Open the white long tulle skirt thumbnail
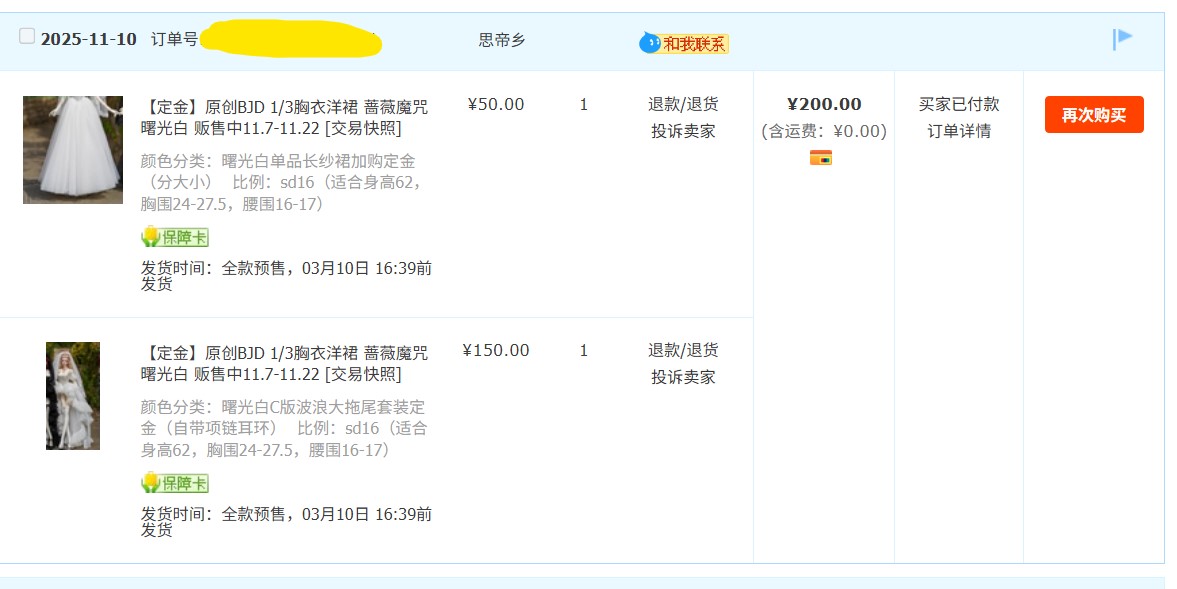 (73, 150)
